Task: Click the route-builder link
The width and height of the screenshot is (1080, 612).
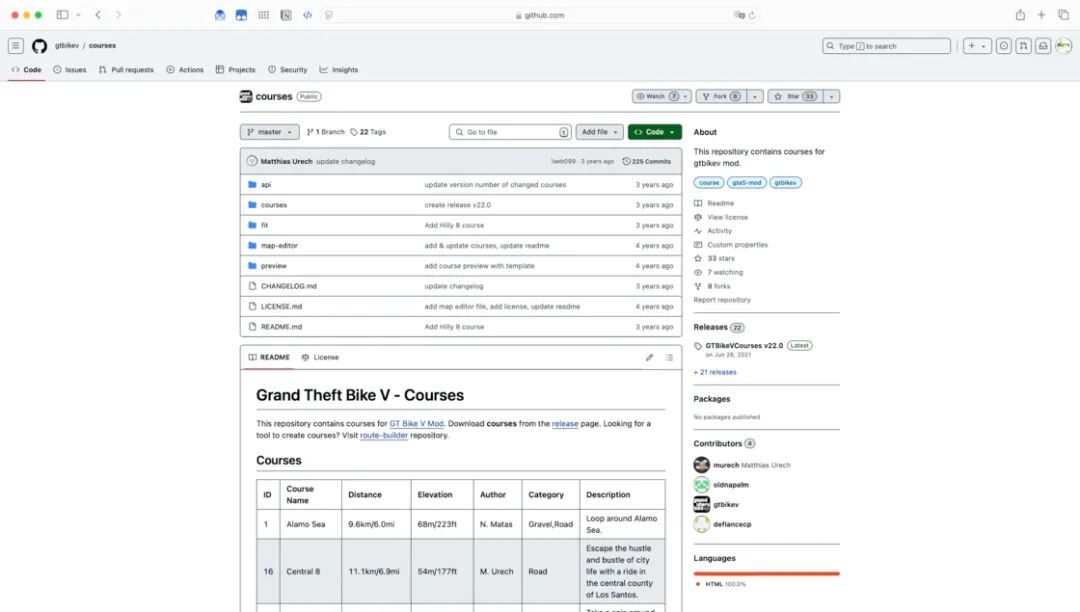Action: 384,435
